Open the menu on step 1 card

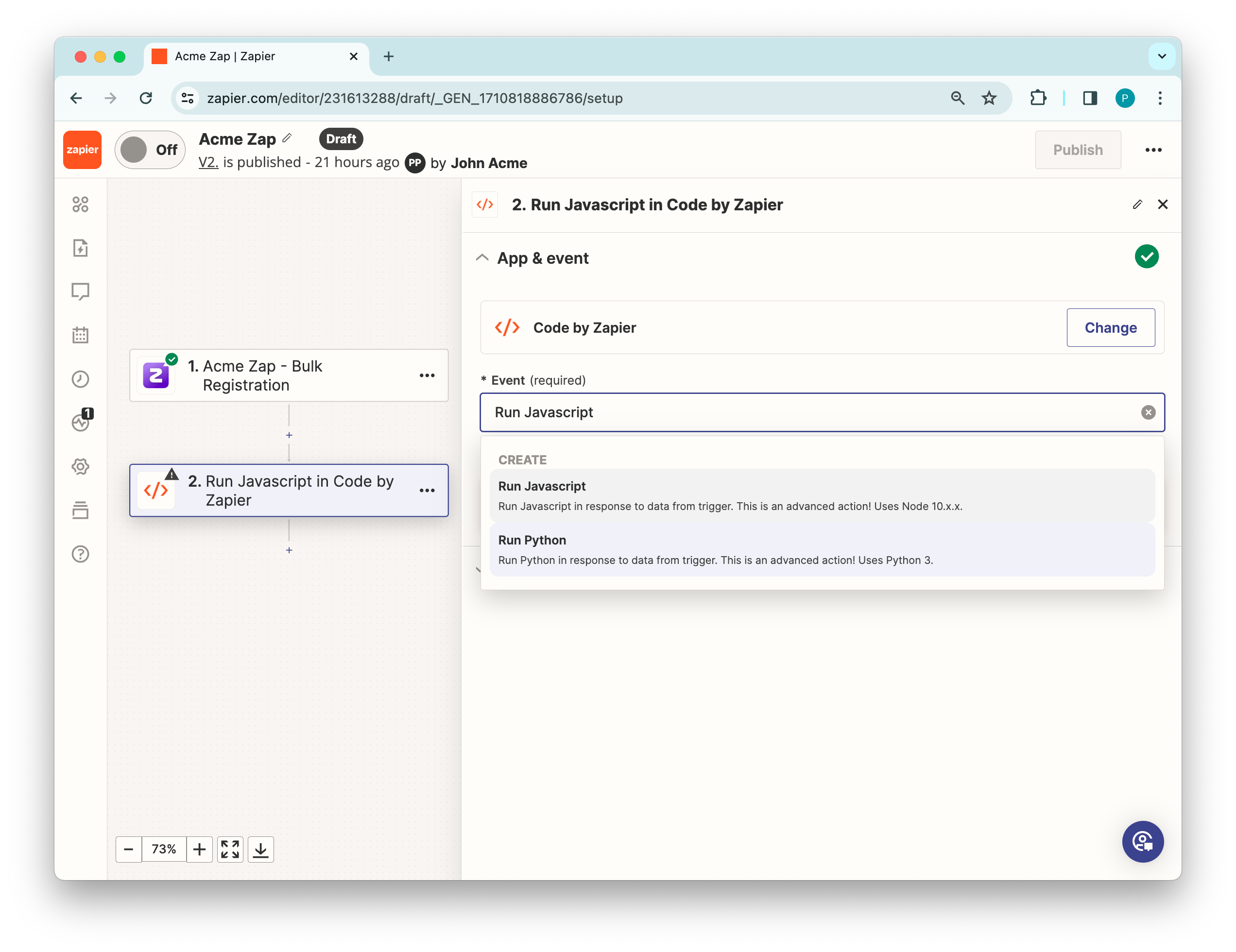pyautogui.click(x=427, y=375)
